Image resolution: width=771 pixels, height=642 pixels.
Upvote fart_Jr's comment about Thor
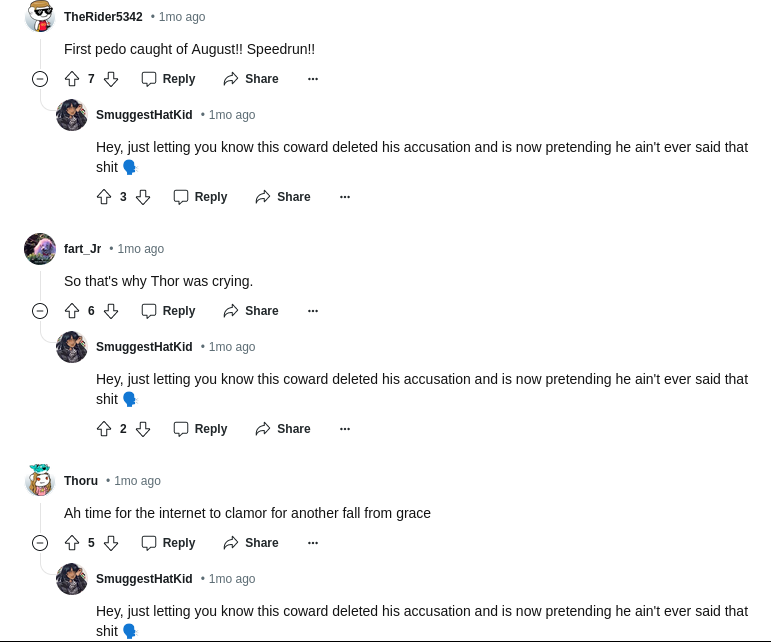72,311
